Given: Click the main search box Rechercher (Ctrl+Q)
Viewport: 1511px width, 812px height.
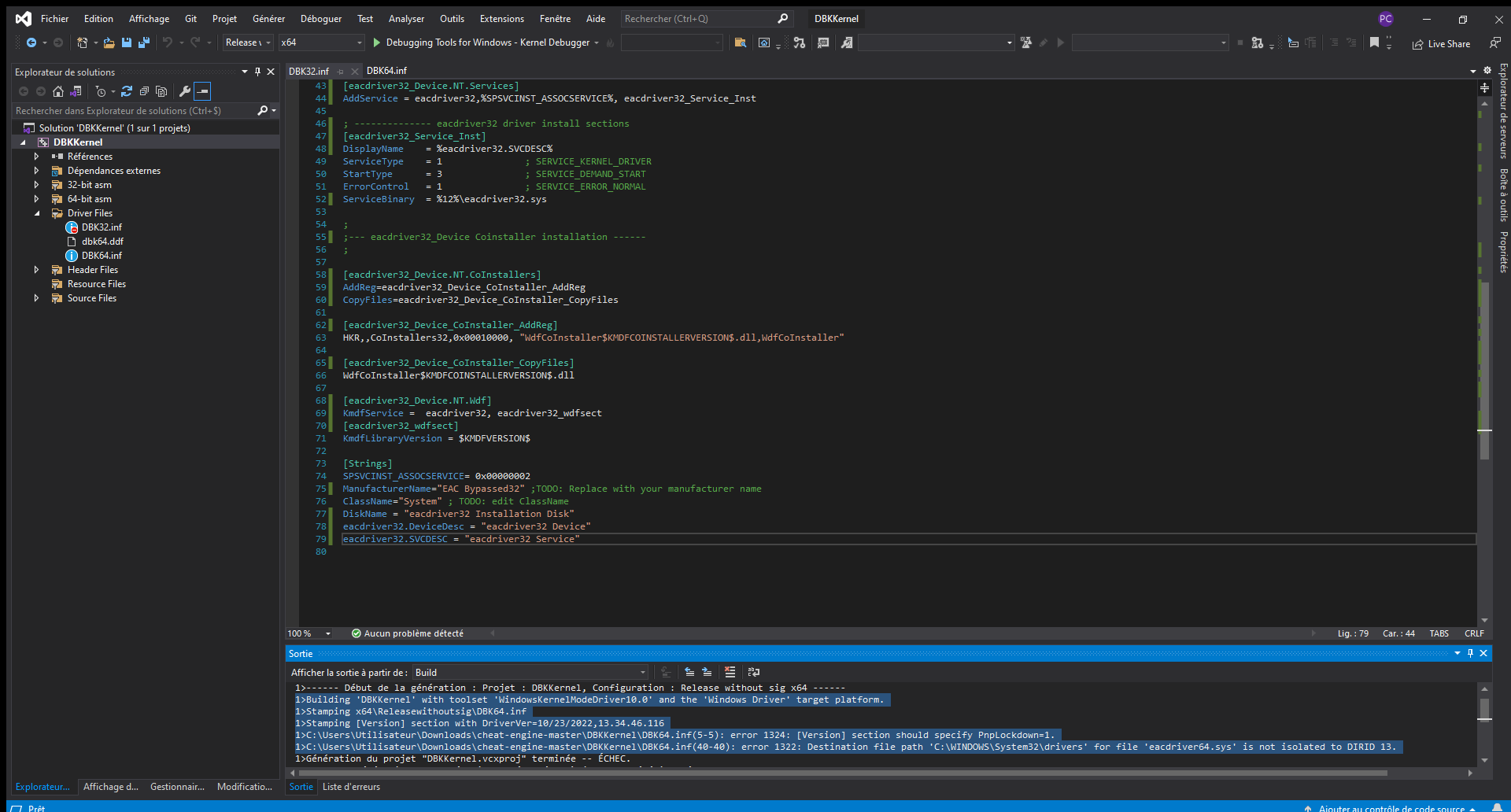Looking at the screenshot, I should [x=706, y=19].
